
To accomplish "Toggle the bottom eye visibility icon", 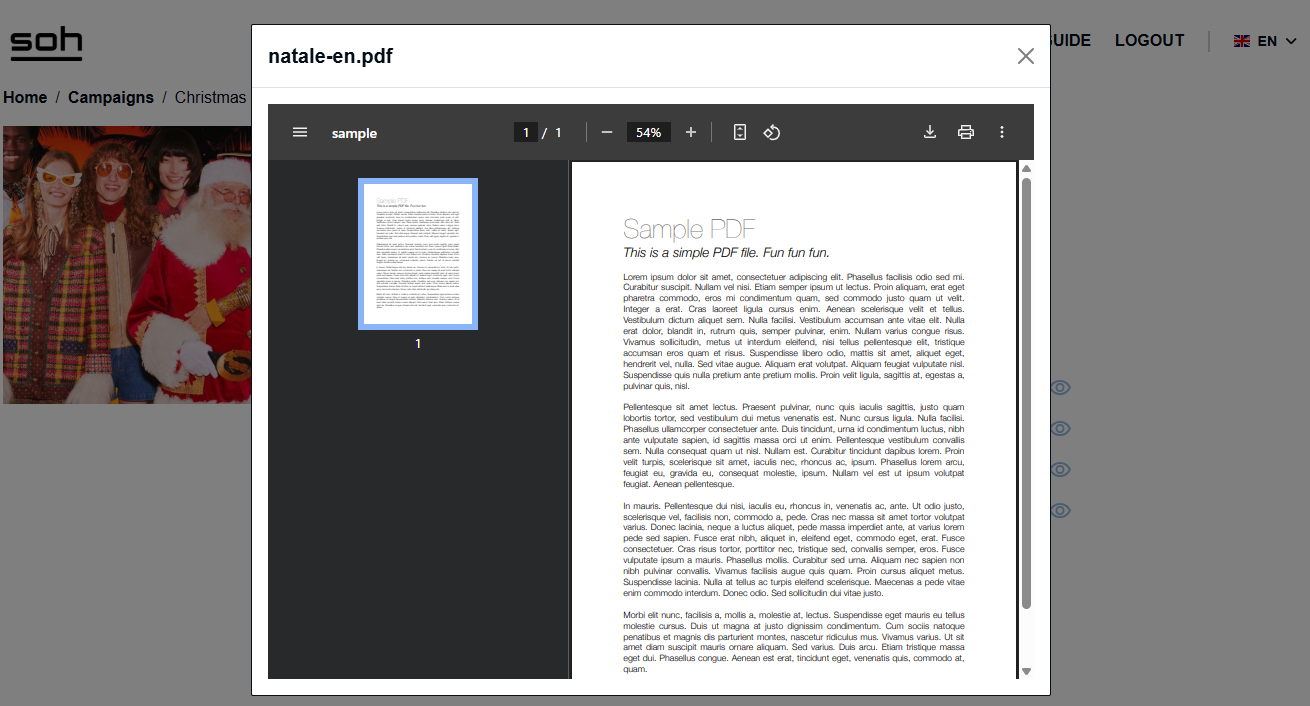I will 1060,511.
